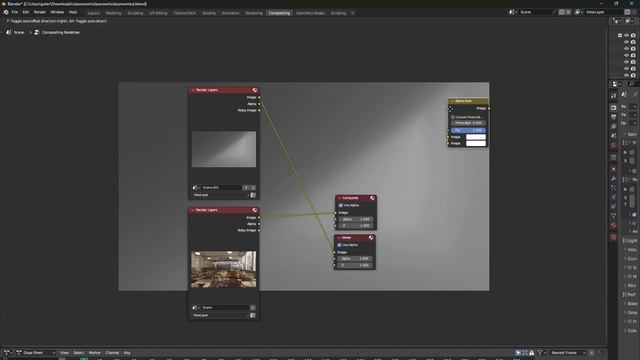Open the Particles properties tab

[x=613, y=188]
